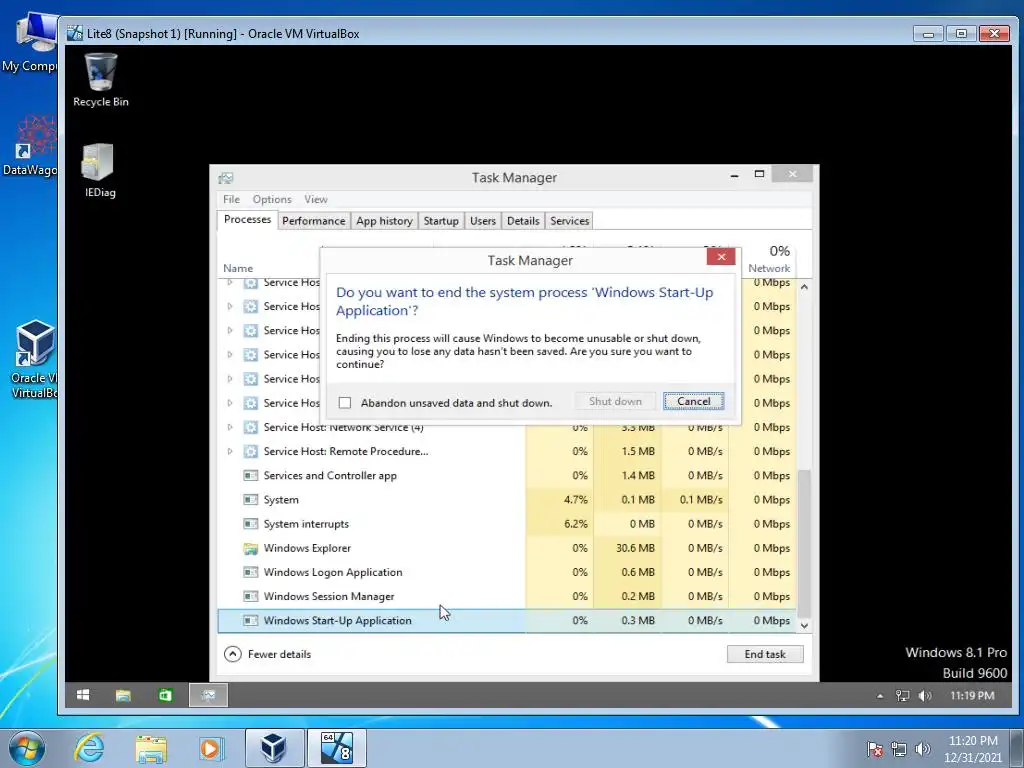Expand the fourth Service Host row
The width and height of the screenshot is (1024, 768).
230,355
